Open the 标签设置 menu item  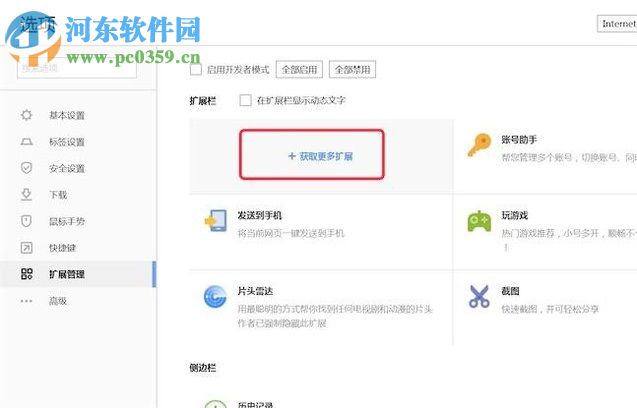[x=78, y=142]
